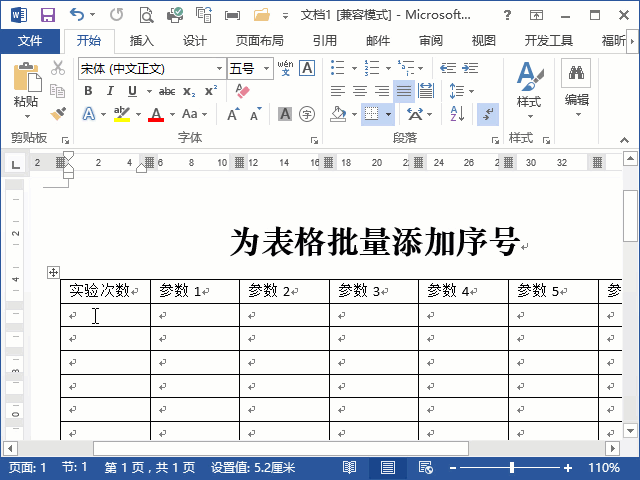Switch to the 审阅 tab
This screenshot has height=480, width=640.
tap(431, 40)
